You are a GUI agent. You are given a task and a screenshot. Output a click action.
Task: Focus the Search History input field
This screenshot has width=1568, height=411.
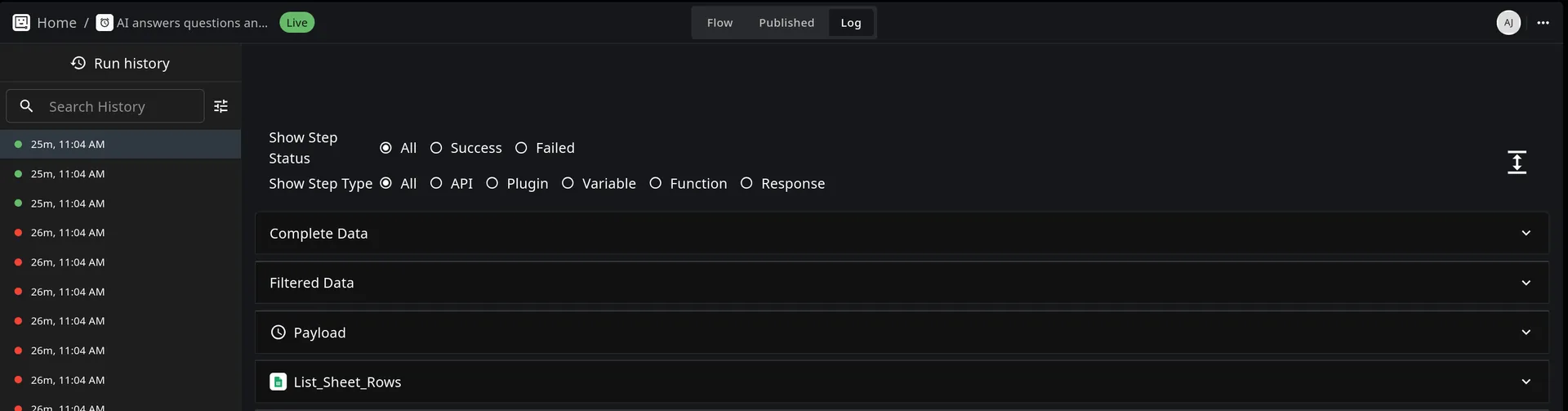[x=105, y=106]
